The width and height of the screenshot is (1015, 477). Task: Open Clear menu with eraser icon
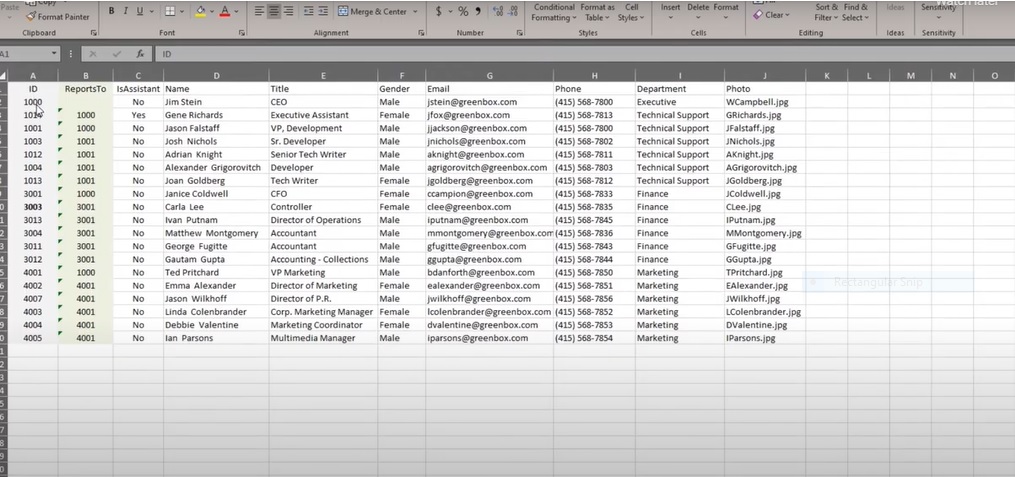771,15
